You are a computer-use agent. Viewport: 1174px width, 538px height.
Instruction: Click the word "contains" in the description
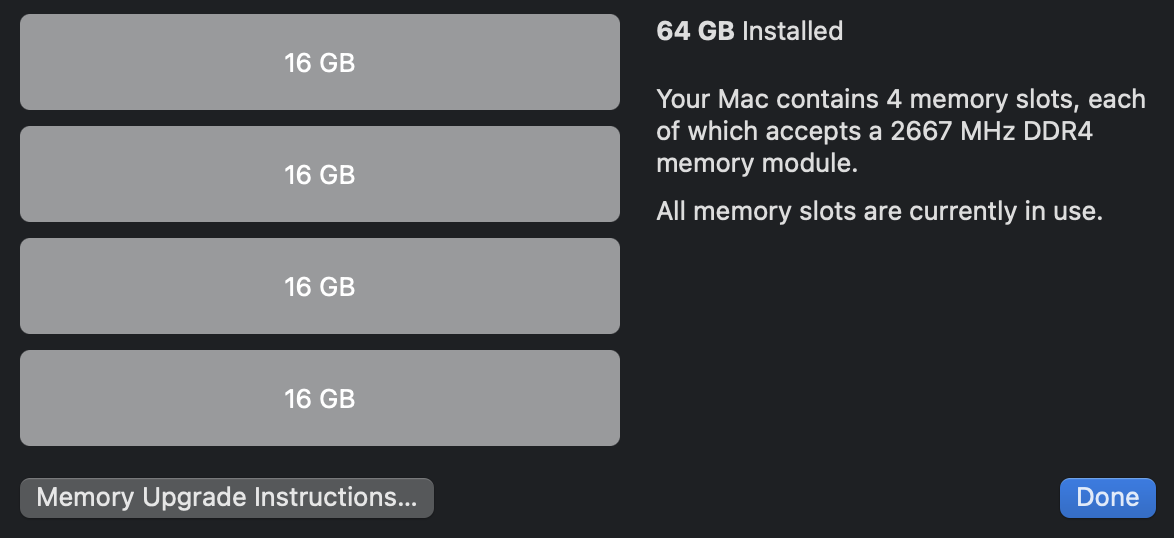pos(826,99)
